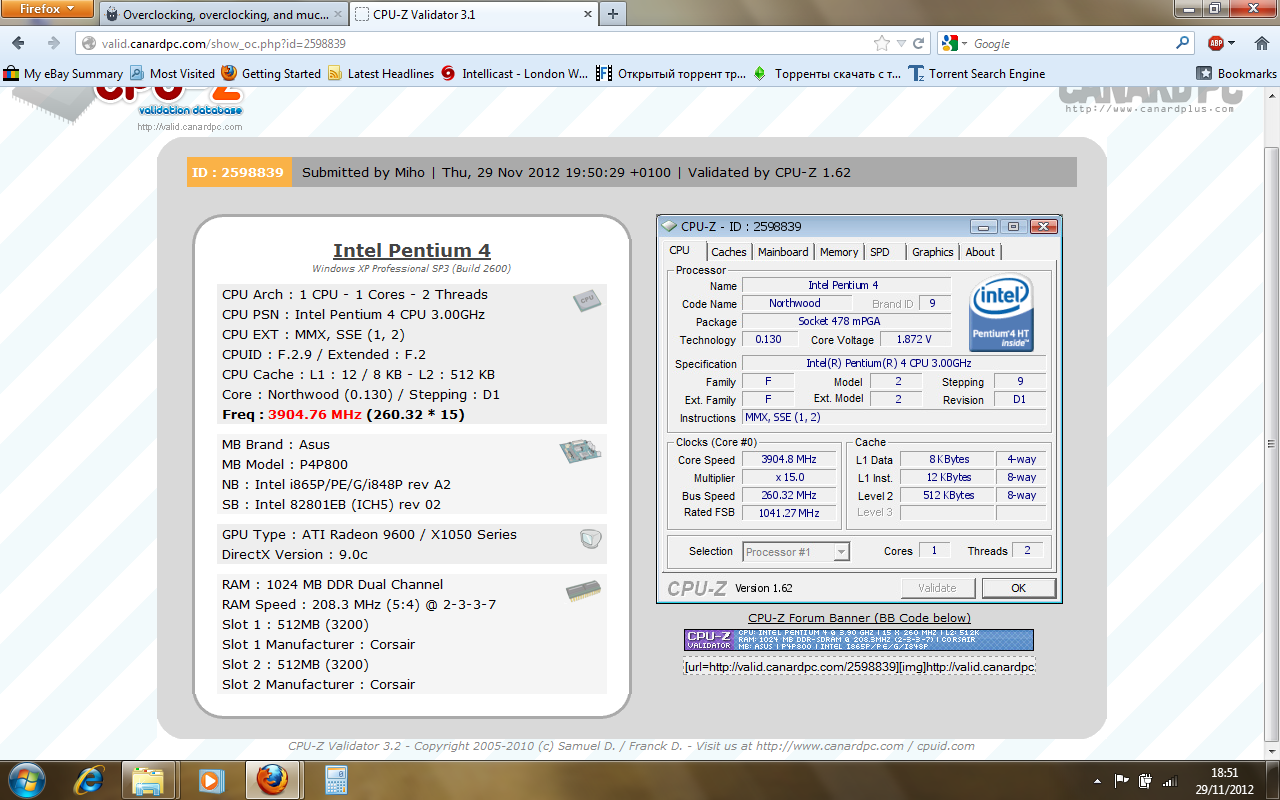Open the Getting Started bookmark
The image size is (1280, 800).
(x=271, y=74)
